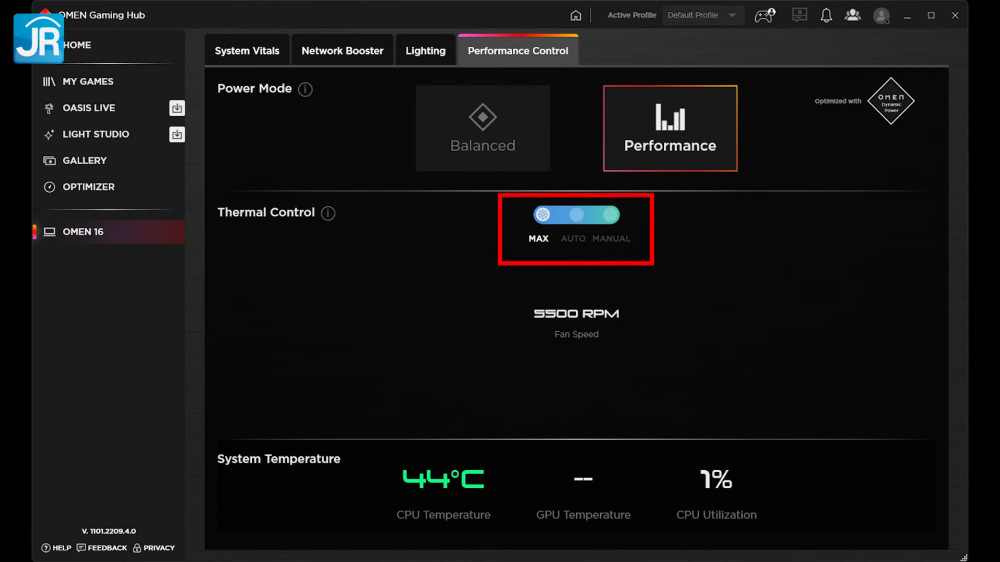
Task: Click info icon beside Power Mode
Action: click(306, 89)
